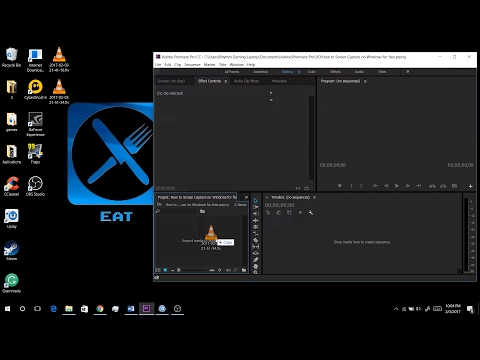Click Go to Out point button
Screen dimensions: 480x360
point(419,186)
